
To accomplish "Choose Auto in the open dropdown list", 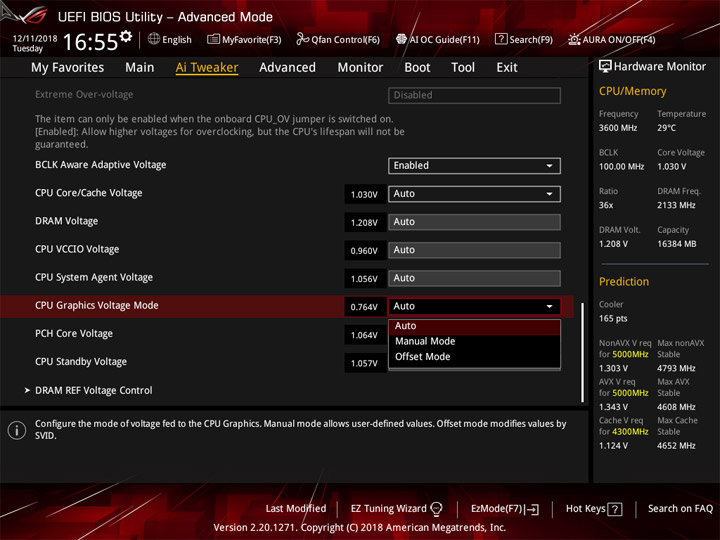I will (474, 326).
